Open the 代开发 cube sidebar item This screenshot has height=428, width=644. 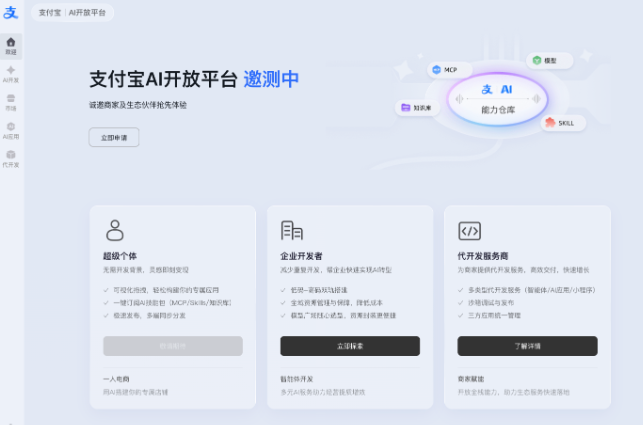(x=11, y=159)
